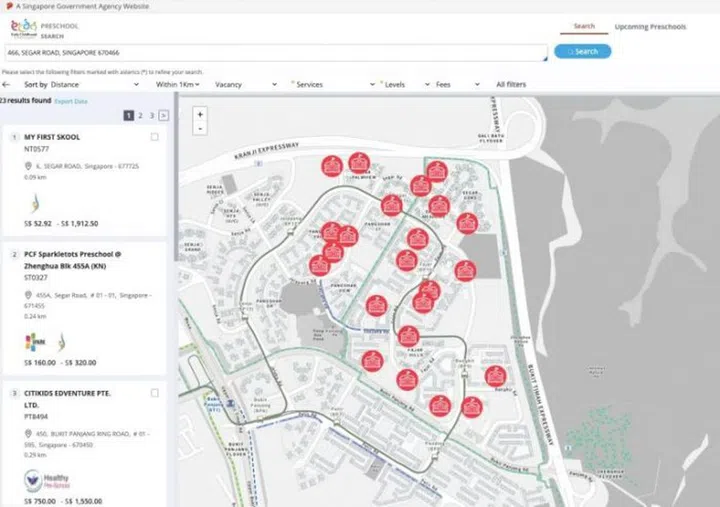Screen dimensions: 720x507
Task: Click the Export Data link
Action: 70,102
